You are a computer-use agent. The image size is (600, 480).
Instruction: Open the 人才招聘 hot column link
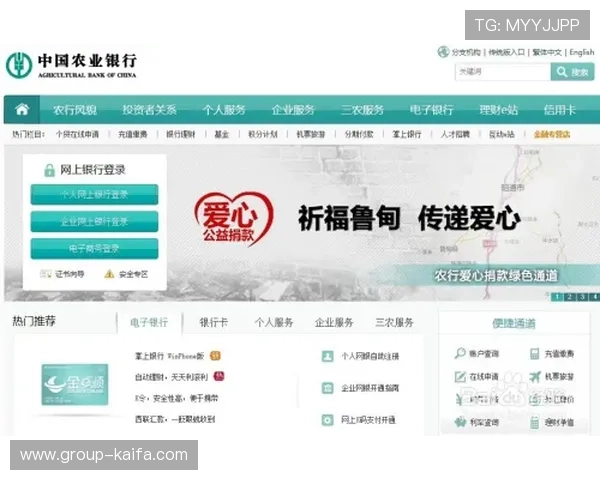[455, 134]
